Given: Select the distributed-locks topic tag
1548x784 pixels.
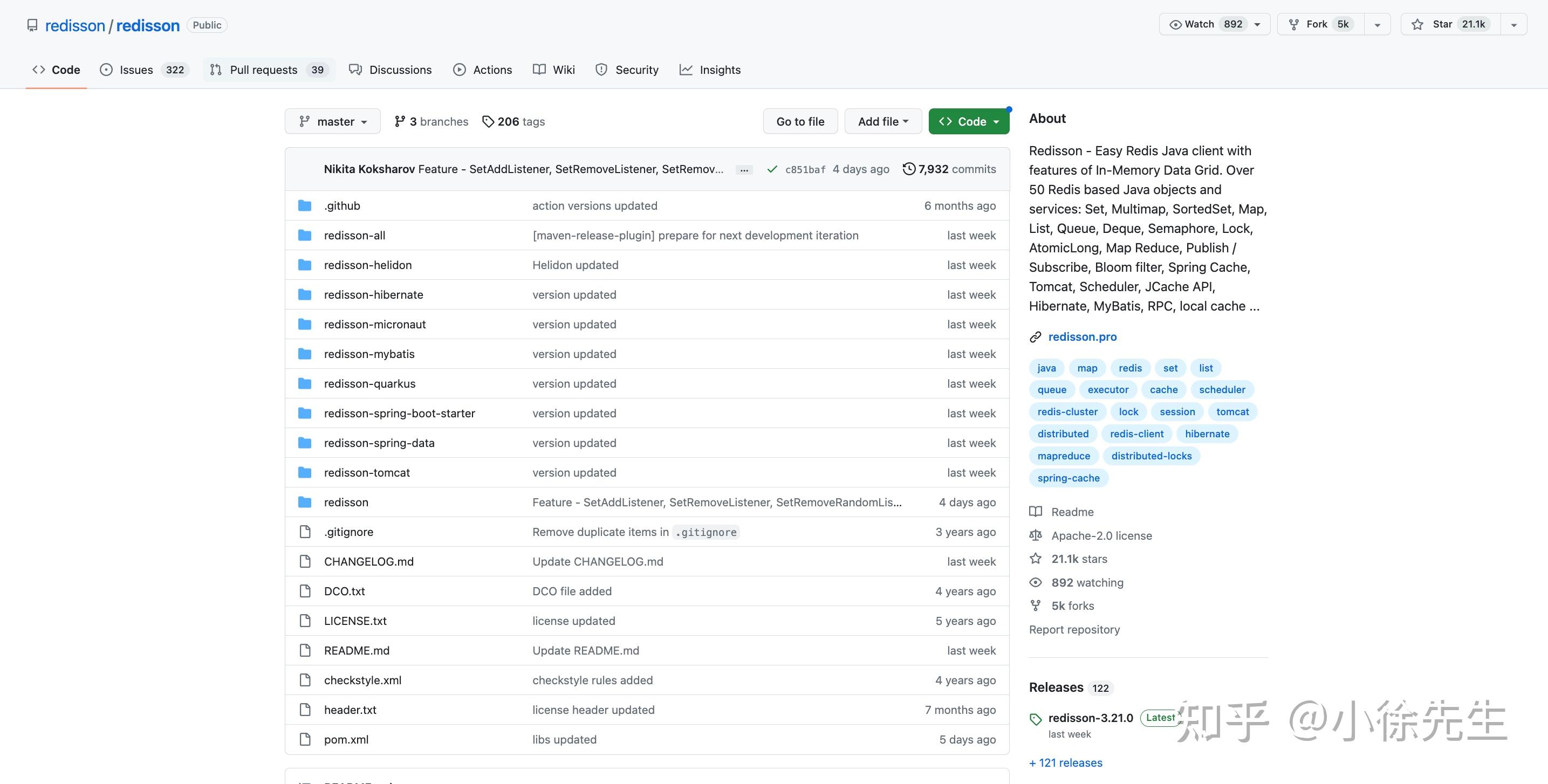Looking at the screenshot, I should [x=1151, y=456].
